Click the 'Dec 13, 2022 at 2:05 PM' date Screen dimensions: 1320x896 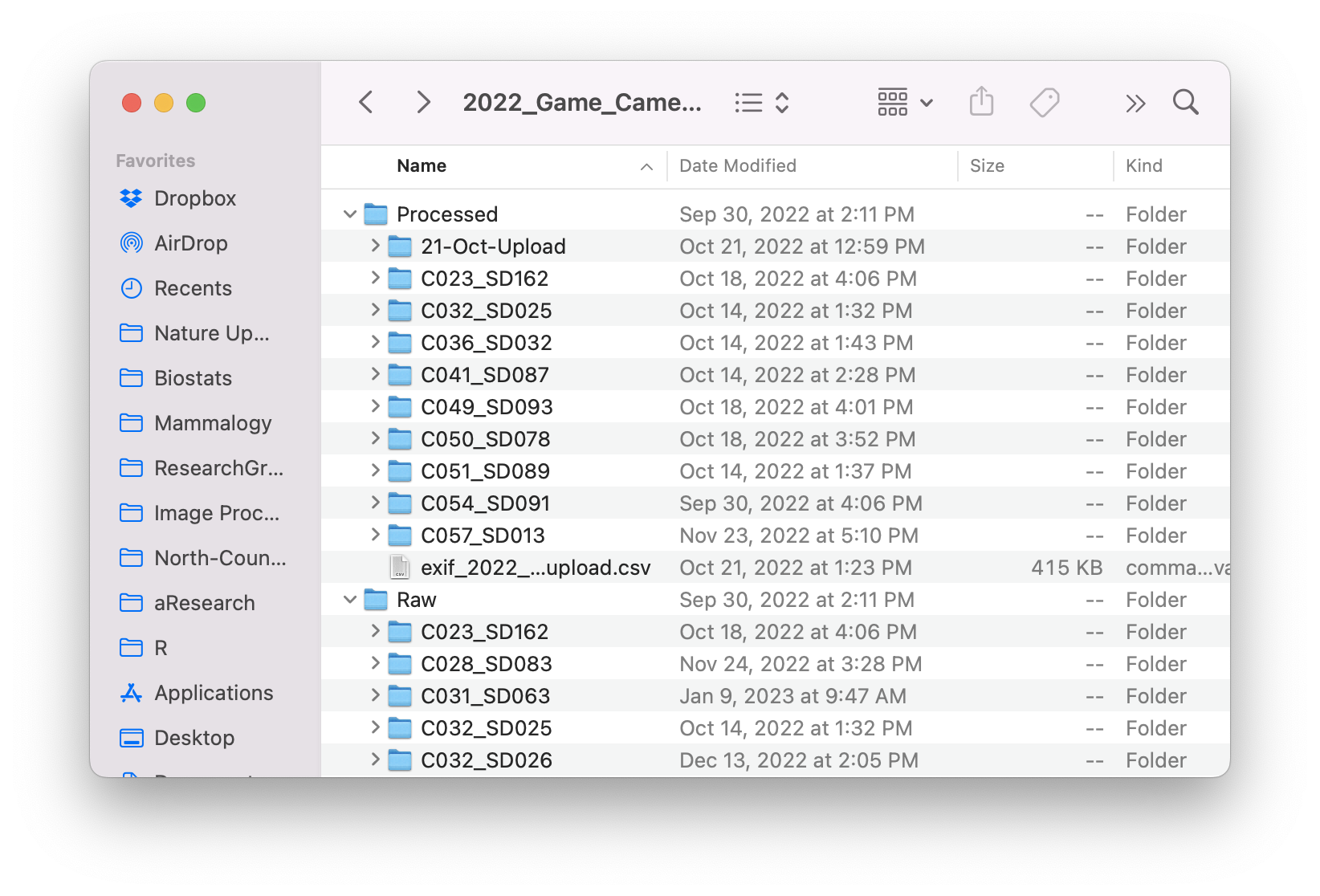[799, 760]
